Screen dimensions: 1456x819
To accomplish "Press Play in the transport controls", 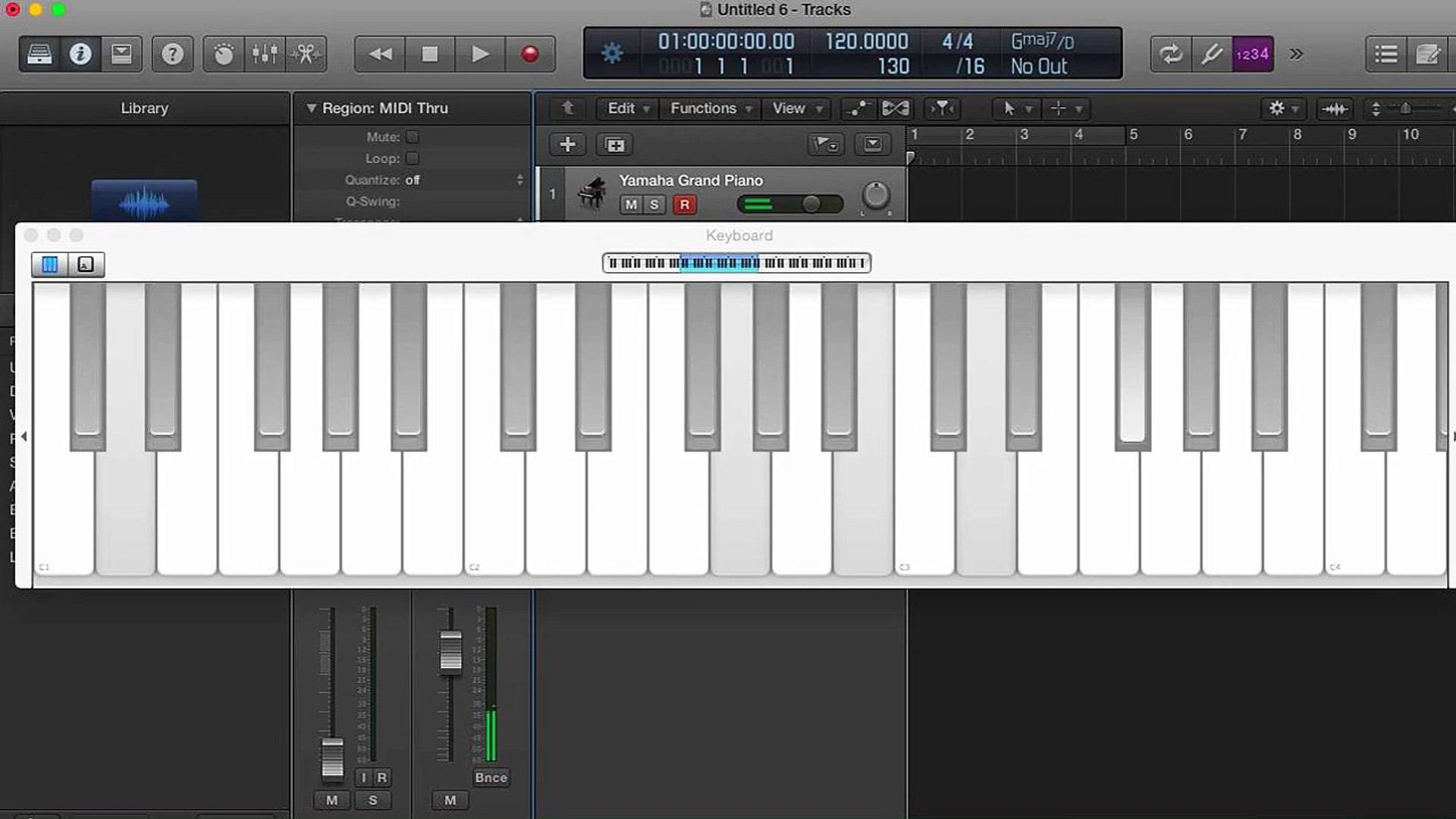I will coord(479,54).
